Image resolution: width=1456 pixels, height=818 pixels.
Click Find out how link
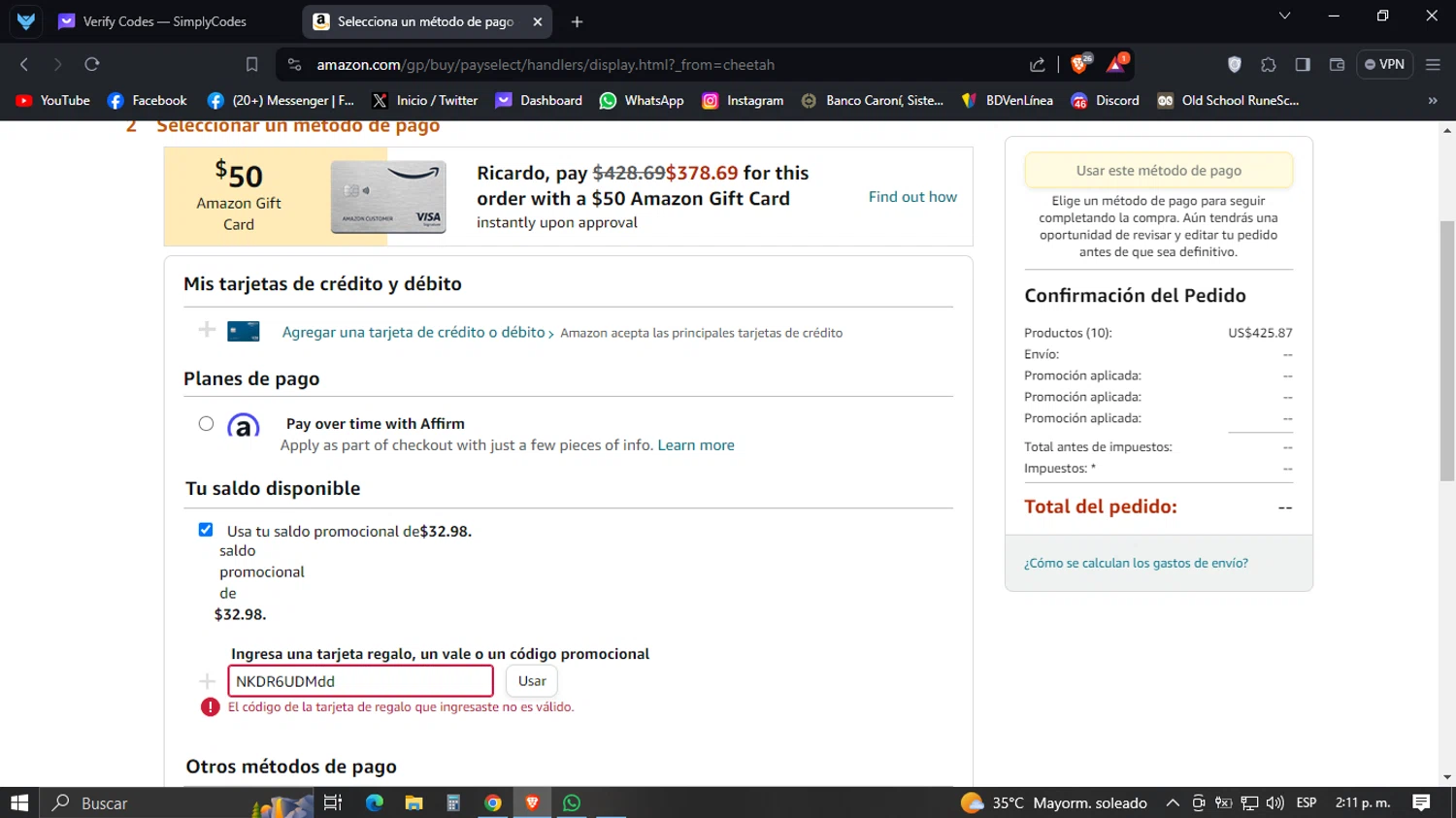912,196
